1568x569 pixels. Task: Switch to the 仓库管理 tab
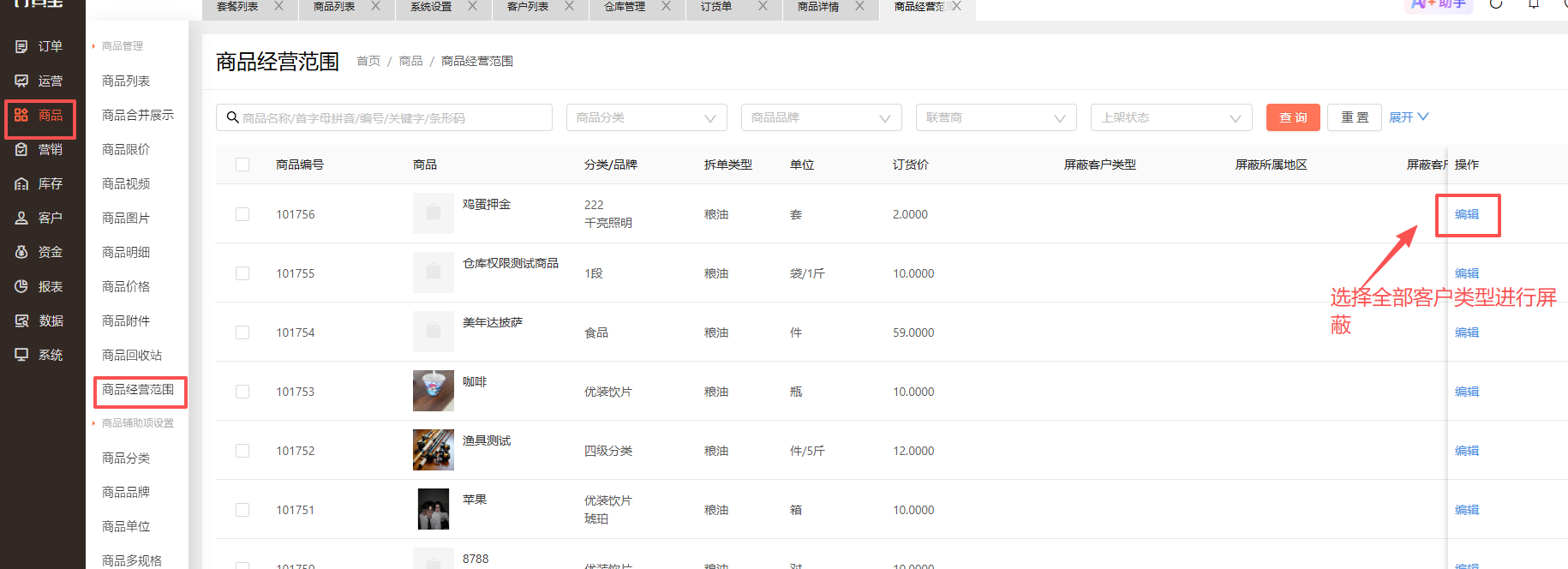[x=625, y=6]
